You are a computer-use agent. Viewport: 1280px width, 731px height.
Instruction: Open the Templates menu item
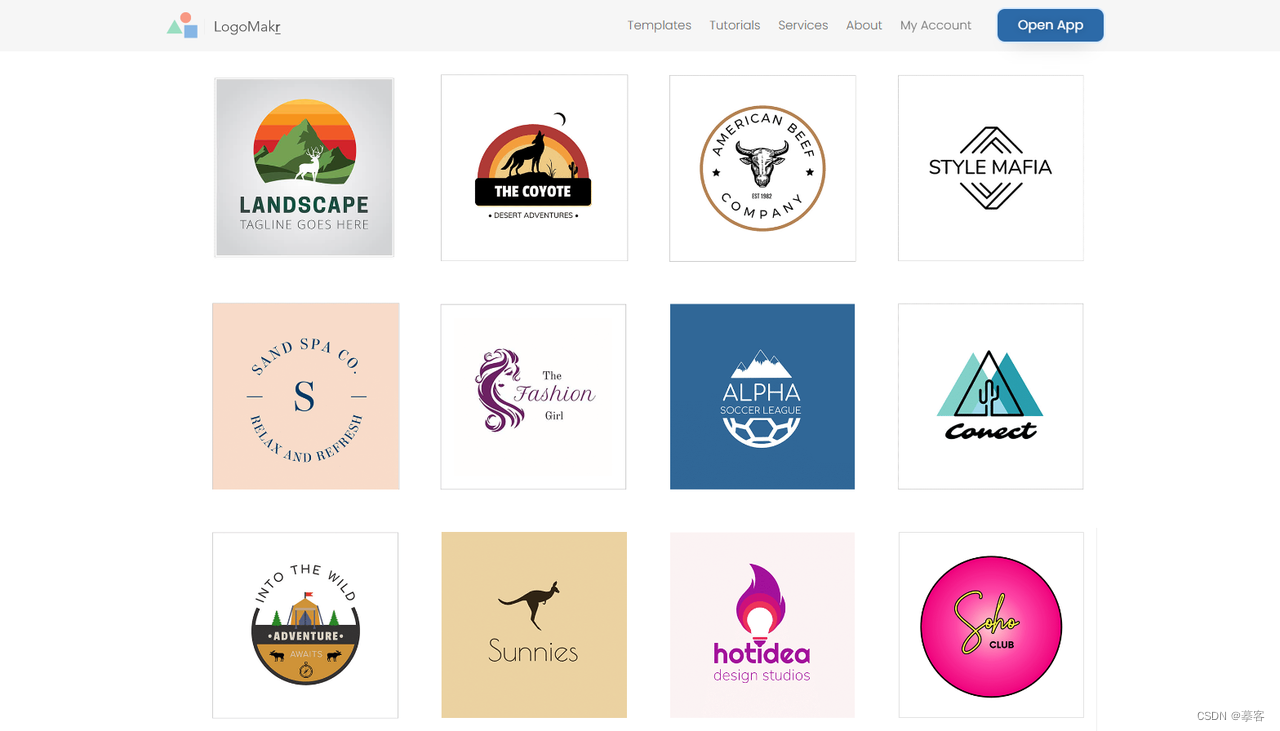(x=659, y=25)
